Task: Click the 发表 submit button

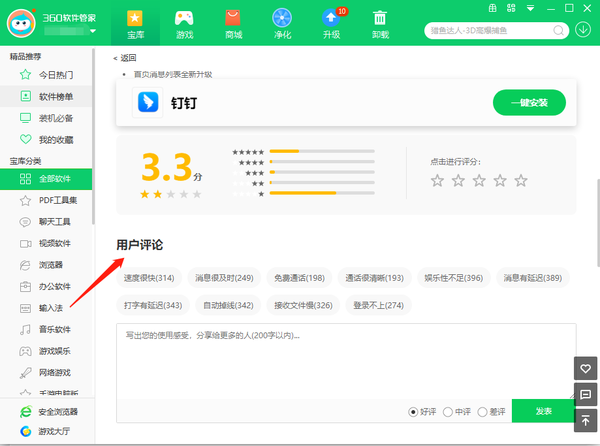Action: [543, 412]
